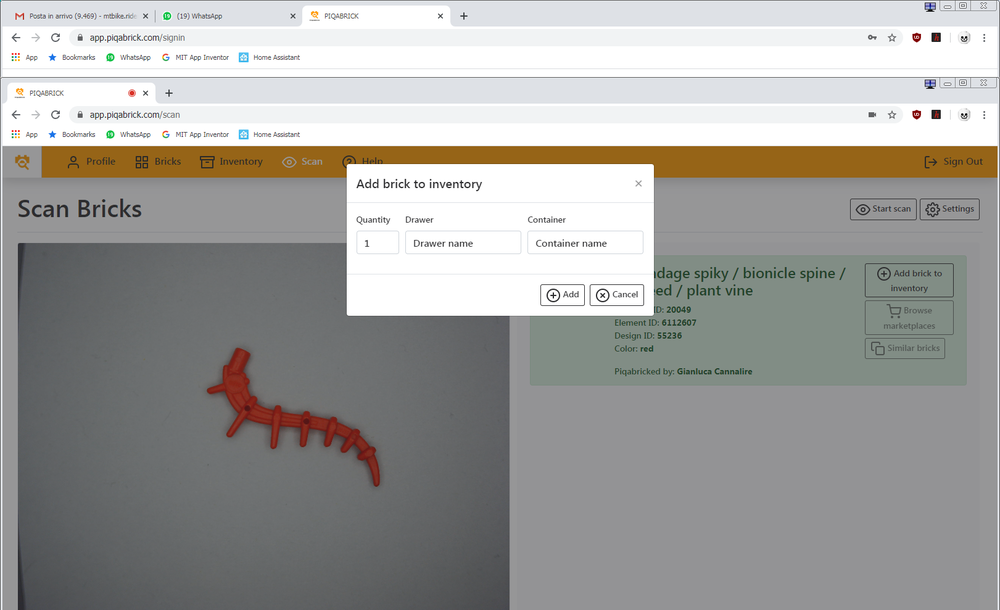
Task: Bookmark the scan page with star icon
Action: pos(892,115)
